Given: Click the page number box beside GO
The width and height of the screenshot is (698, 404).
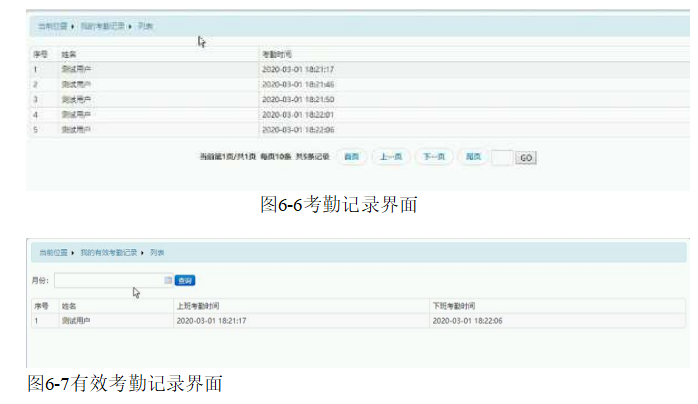Looking at the screenshot, I should [x=502, y=158].
